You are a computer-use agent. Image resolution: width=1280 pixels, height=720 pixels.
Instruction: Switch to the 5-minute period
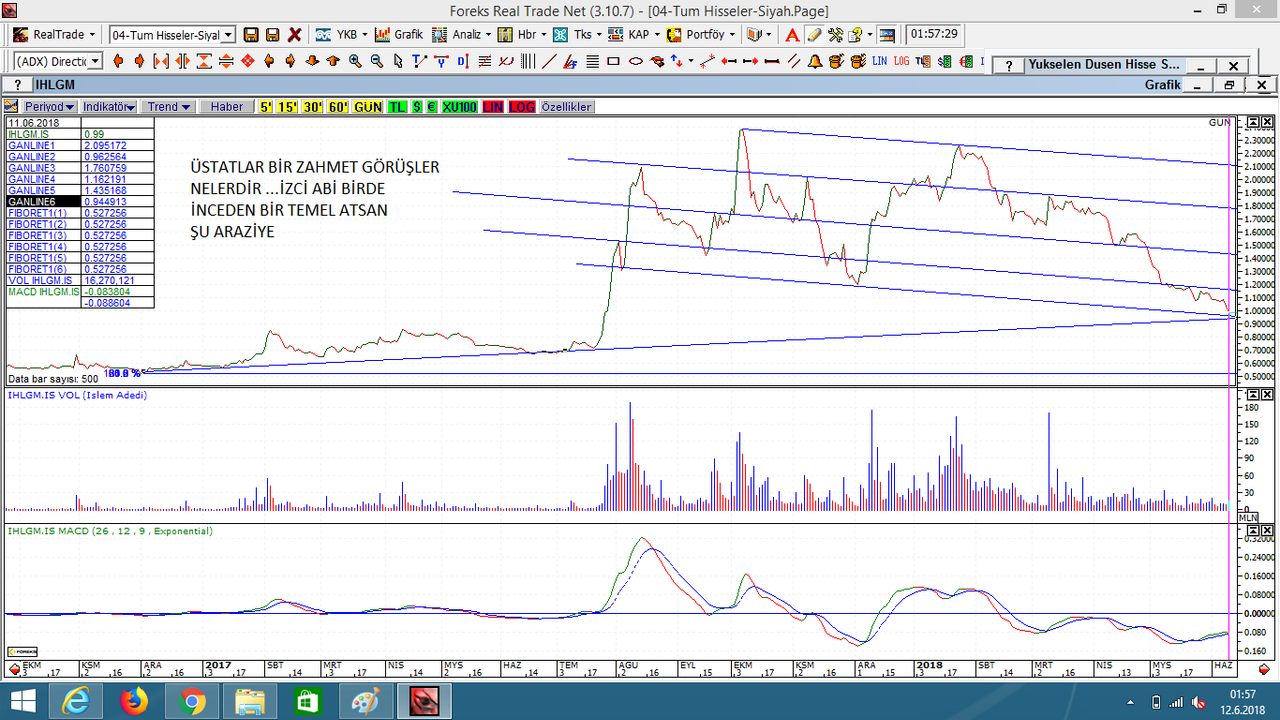[x=266, y=107]
